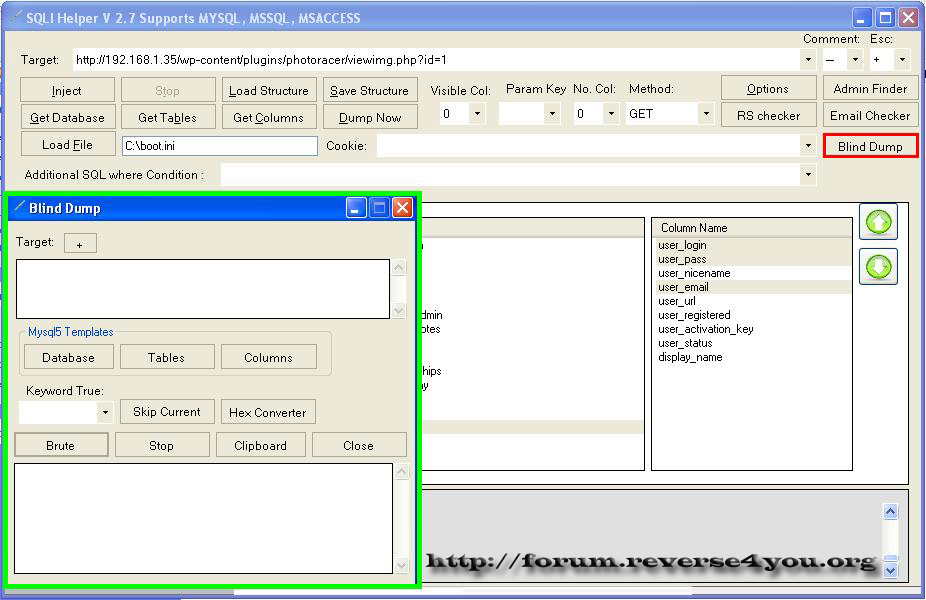Click the Blind Dump output text area
This screenshot has height=600, width=926.
point(203,519)
